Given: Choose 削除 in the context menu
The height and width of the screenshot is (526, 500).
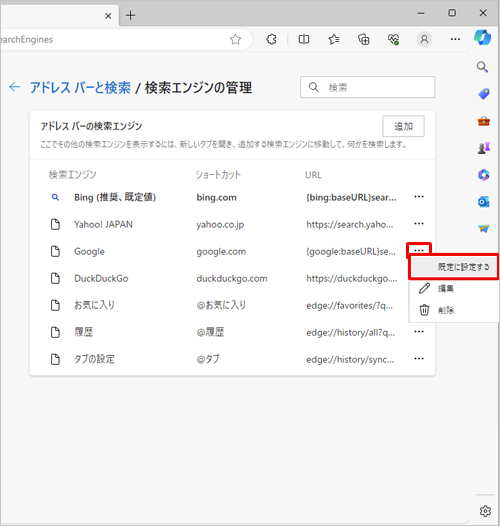Looking at the screenshot, I should (x=454, y=310).
